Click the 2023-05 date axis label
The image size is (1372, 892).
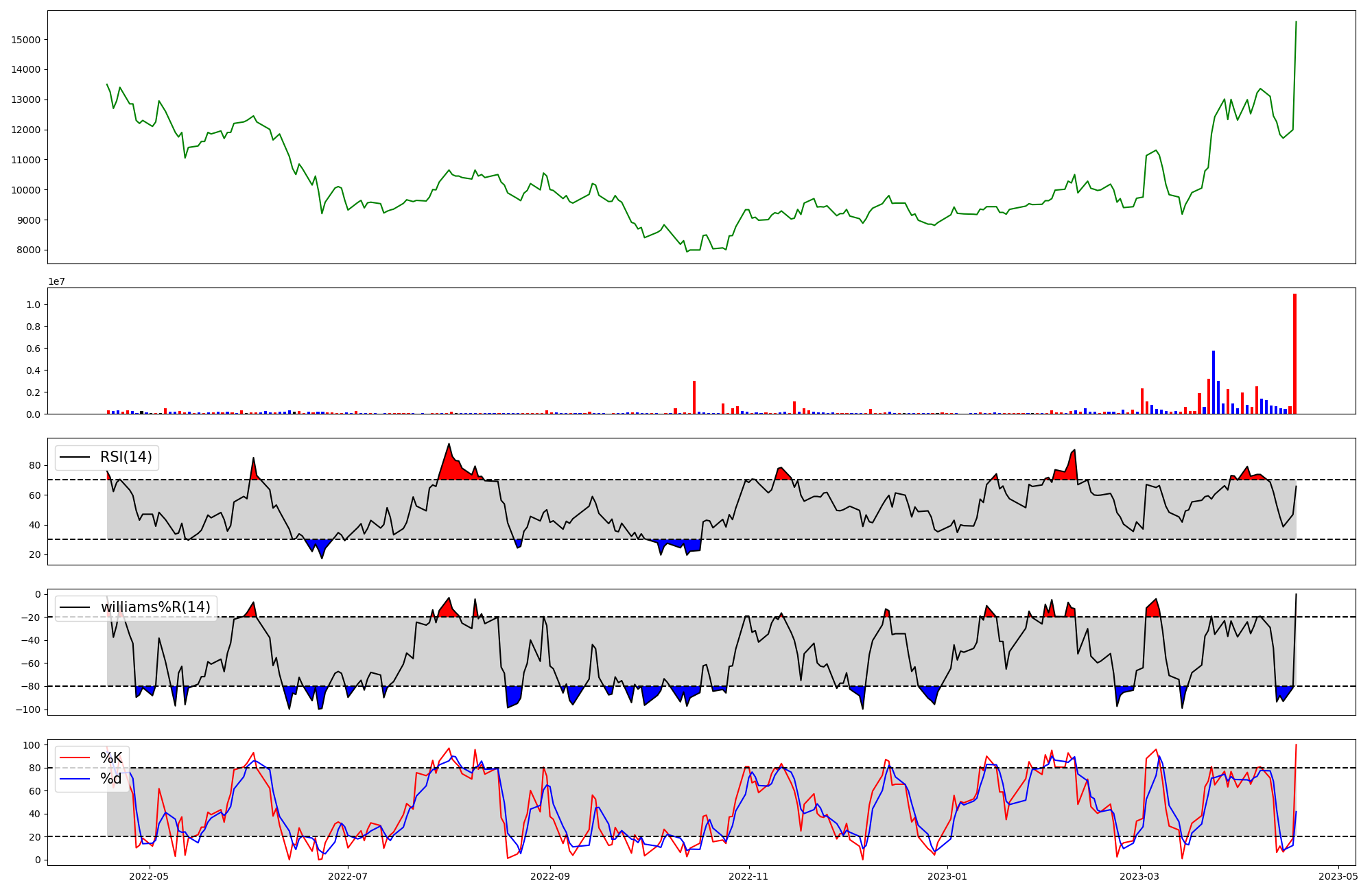(x=1338, y=876)
